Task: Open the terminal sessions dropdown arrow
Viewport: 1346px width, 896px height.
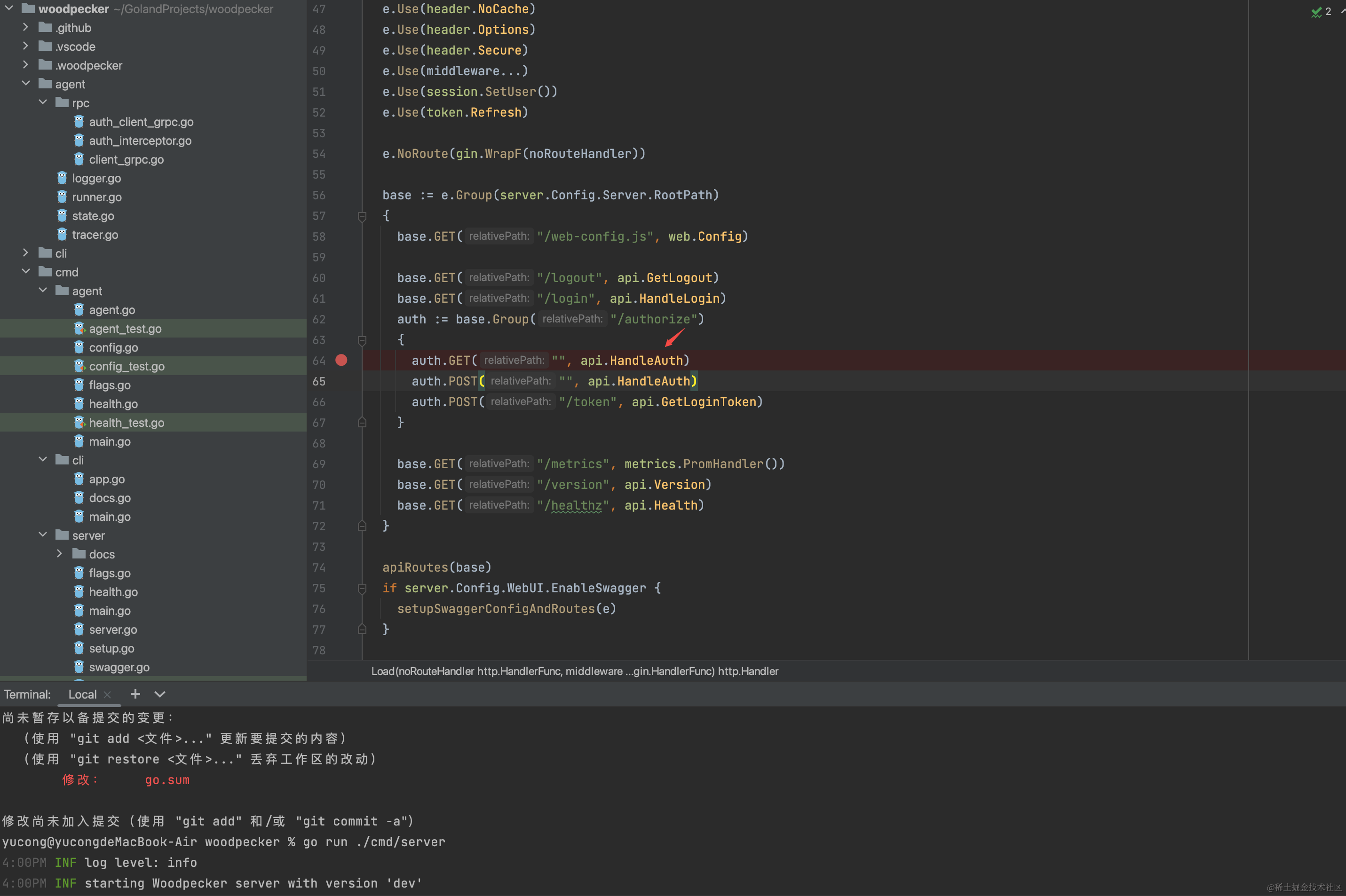Action: pyautogui.click(x=160, y=694)
